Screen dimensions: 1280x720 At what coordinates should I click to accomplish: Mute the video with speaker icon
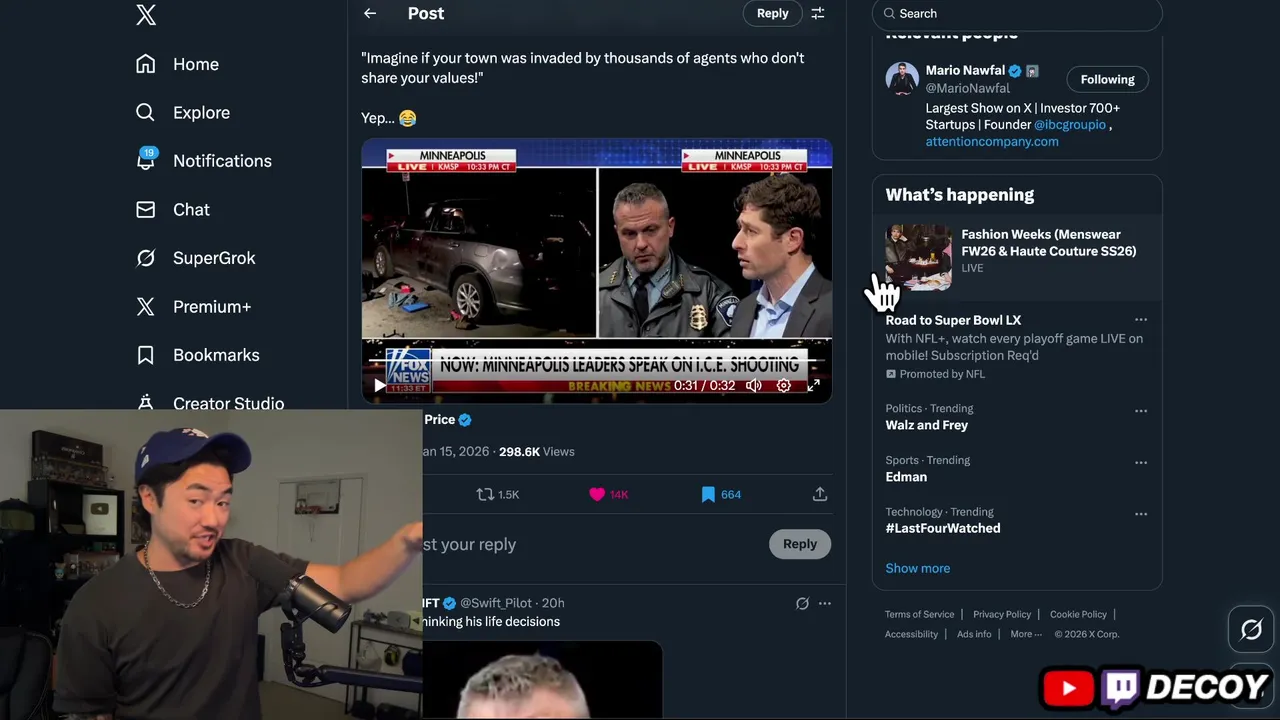(754, 385)
